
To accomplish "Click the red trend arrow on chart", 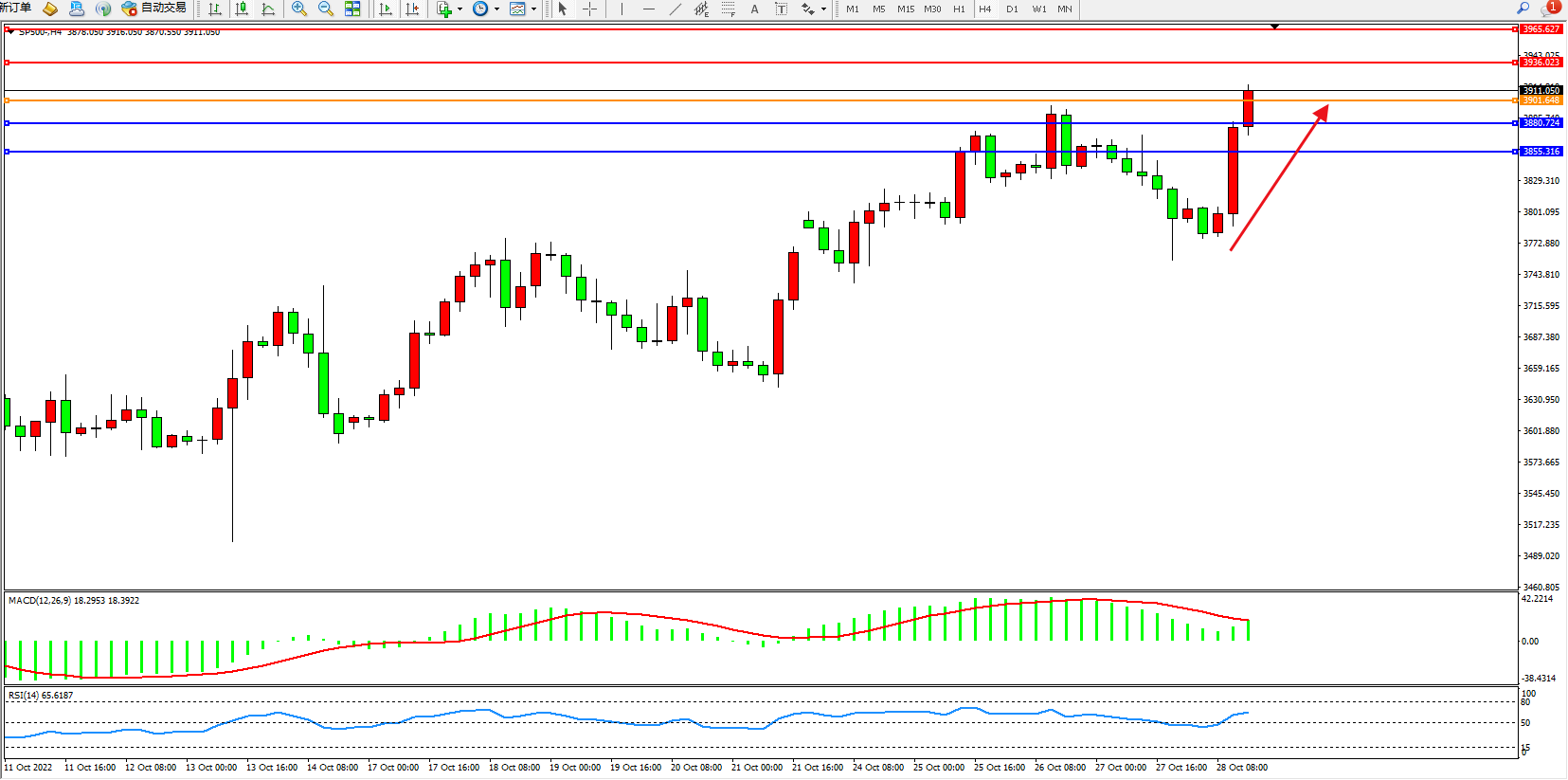I will pyautogui.click(x=1279, y=177).
